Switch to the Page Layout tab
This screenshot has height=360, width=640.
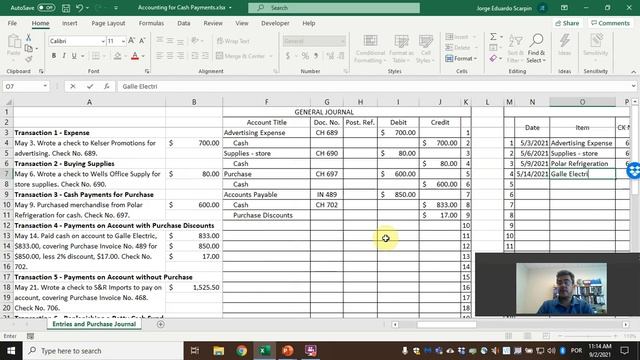point(108,23)
